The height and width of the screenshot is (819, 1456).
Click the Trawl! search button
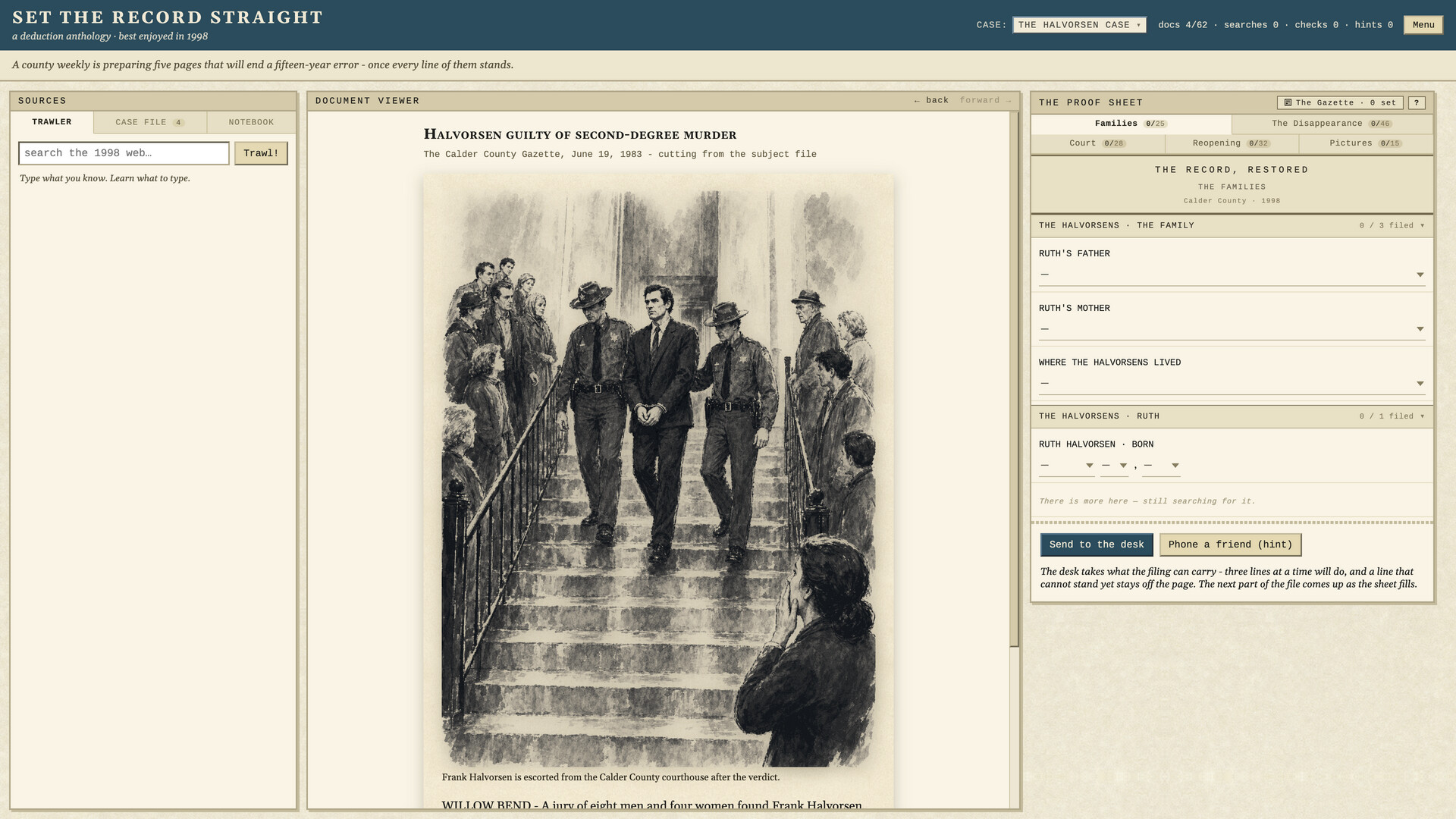pos(261,153)
